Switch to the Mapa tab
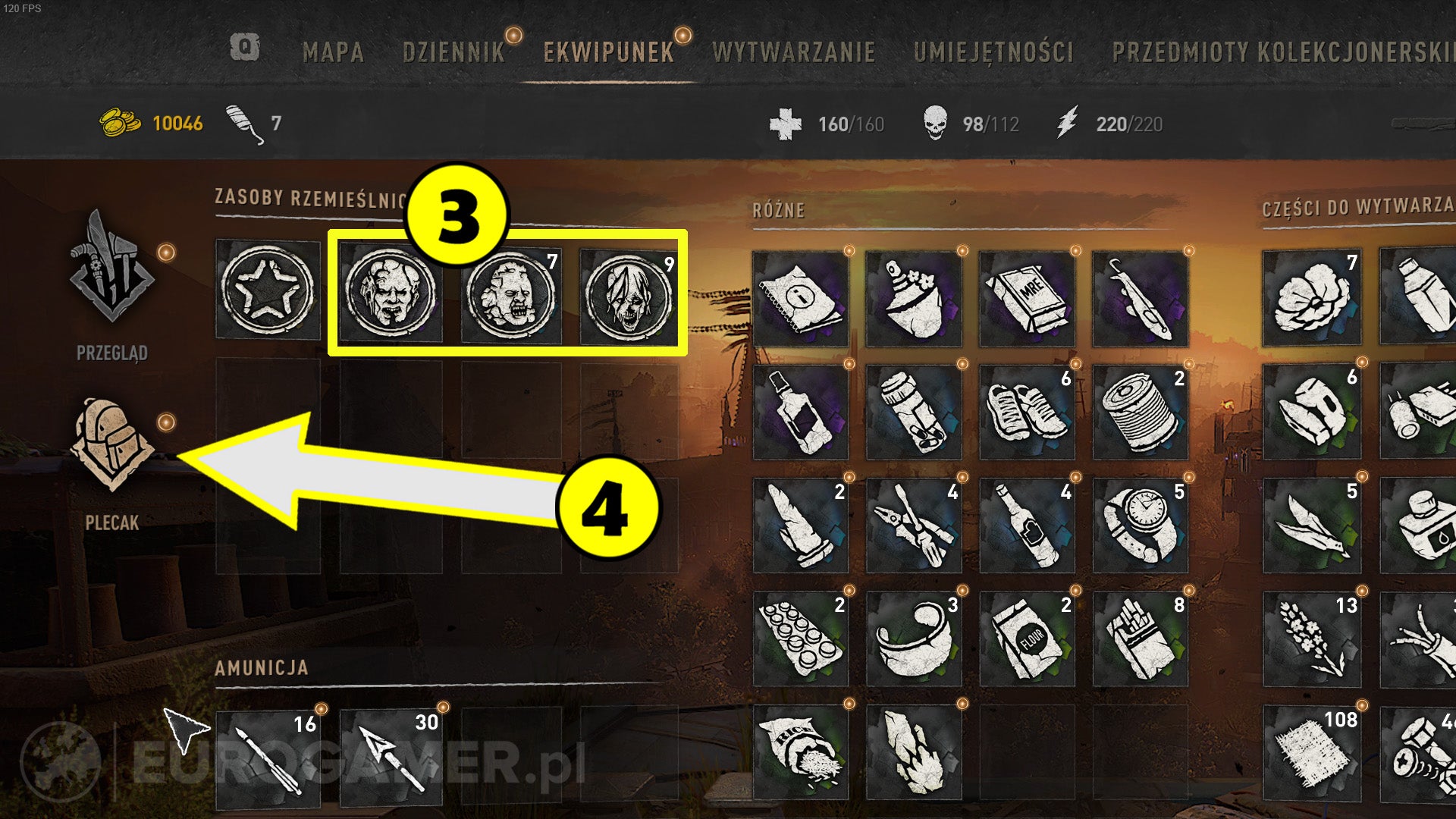This screenshot has height=819, width=1456. (x=333, y=52)
